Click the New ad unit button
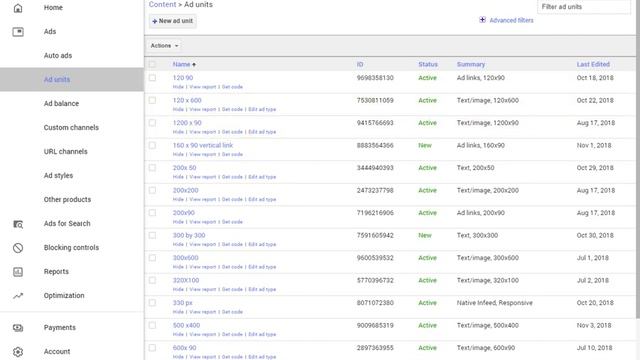The image size is (640, 360). pos(173,21)
